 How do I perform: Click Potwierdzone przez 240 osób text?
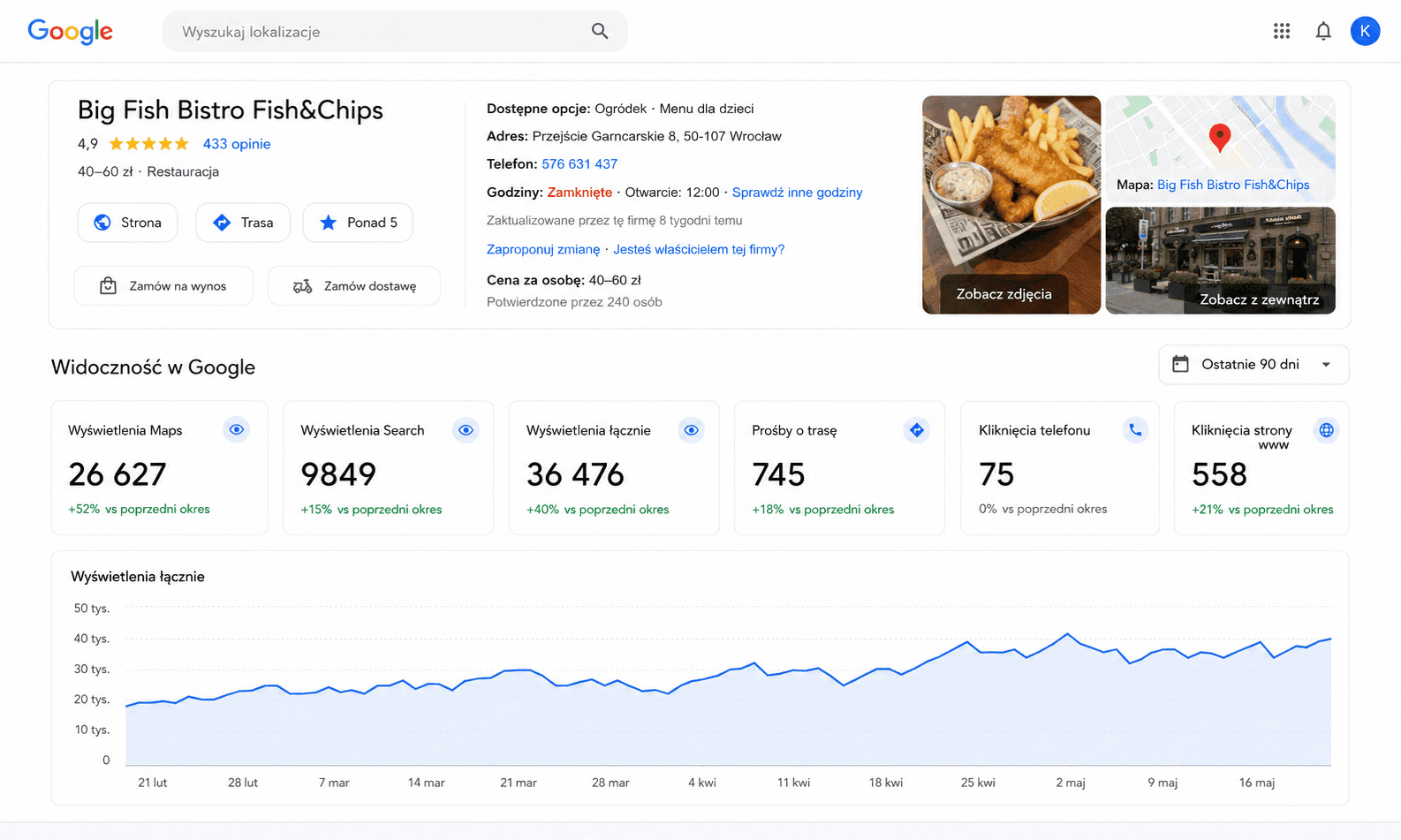coord(574,302)
